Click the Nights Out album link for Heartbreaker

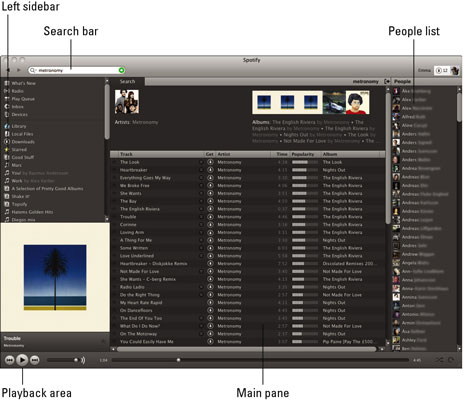[334, 170]
